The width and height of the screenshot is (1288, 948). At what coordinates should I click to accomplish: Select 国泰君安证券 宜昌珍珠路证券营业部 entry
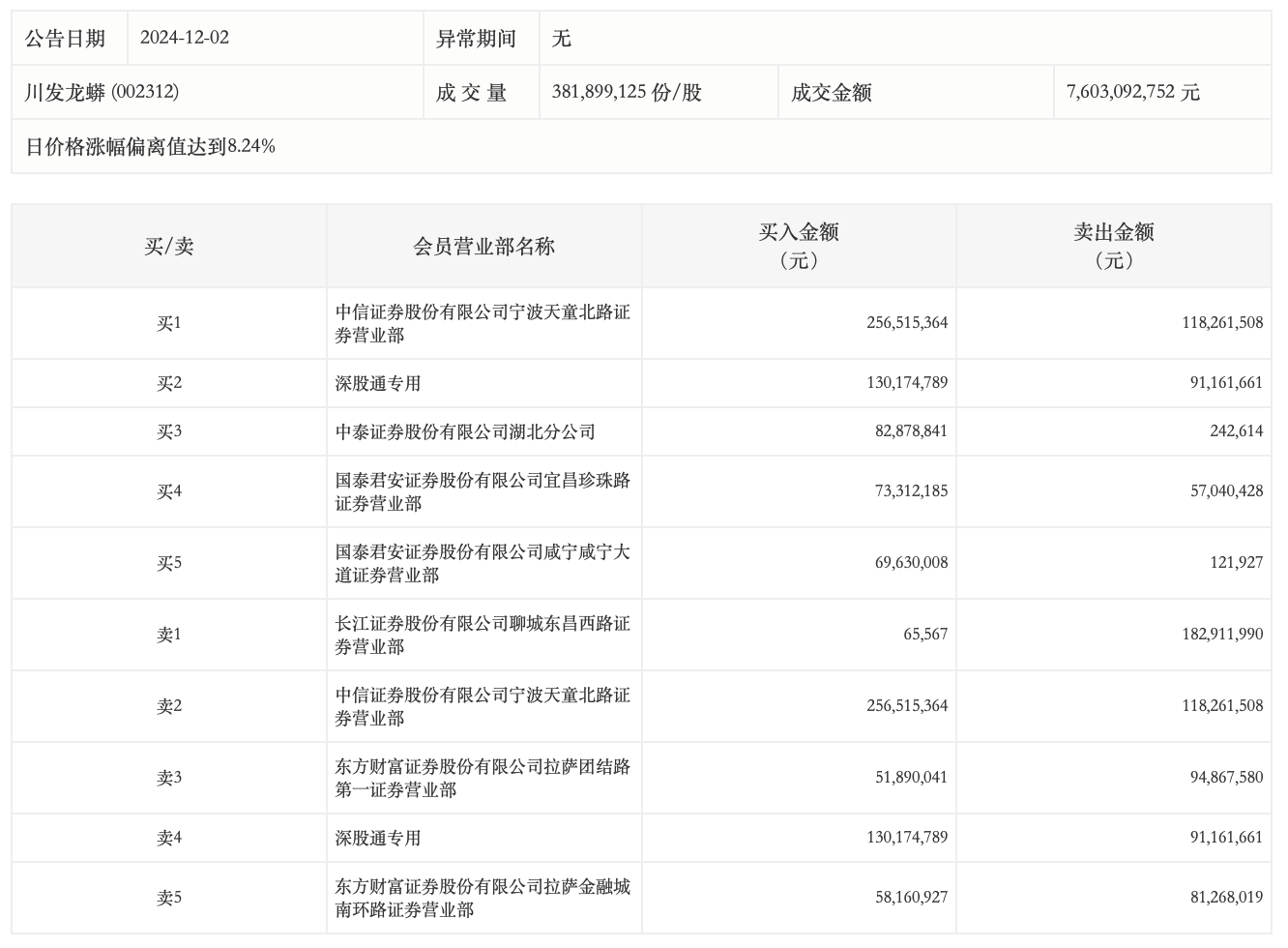coord(483,491)
